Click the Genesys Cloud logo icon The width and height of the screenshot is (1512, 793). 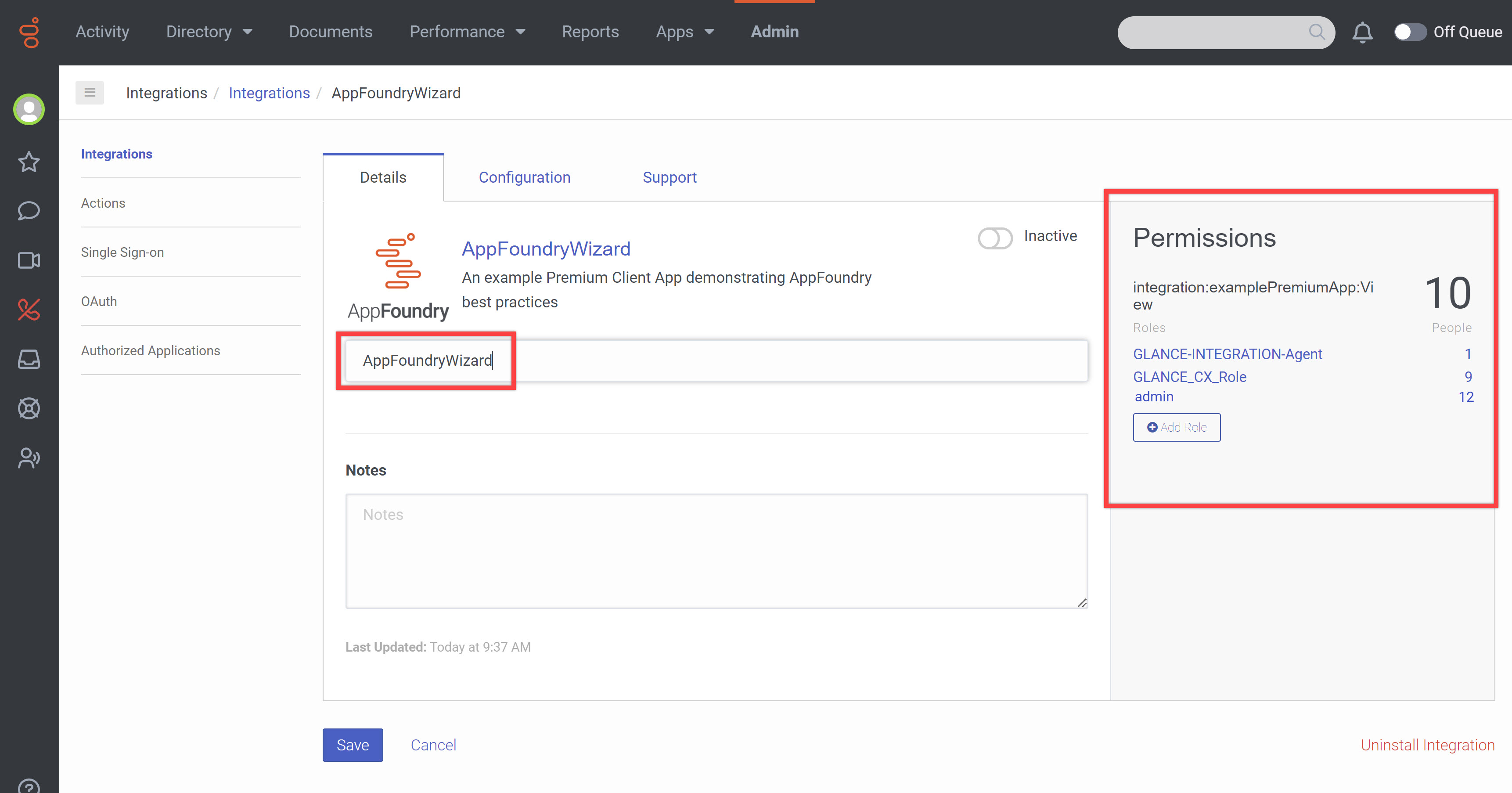pos(29,32)
